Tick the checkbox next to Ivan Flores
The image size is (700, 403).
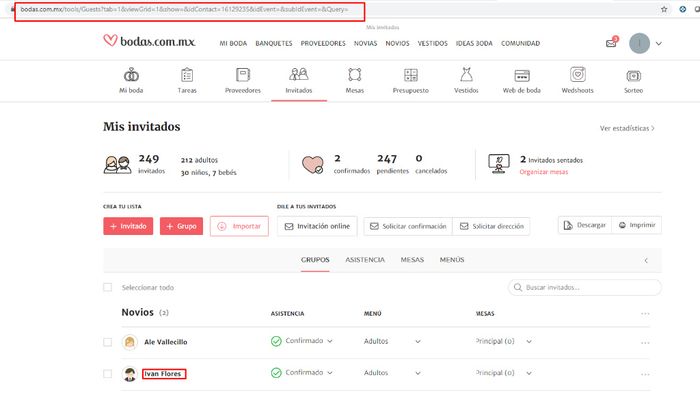click(108, 373)
